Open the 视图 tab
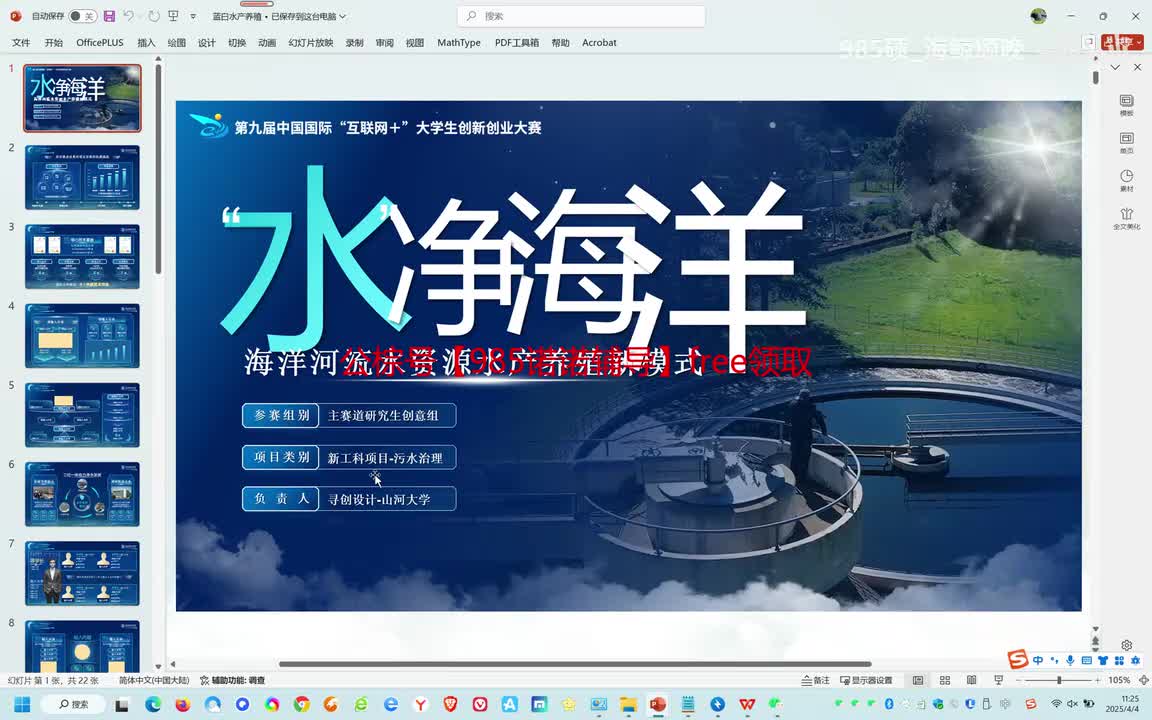The width and height of the screenshot is (1152, 720). pyautogui.click(x=414, y=43)
